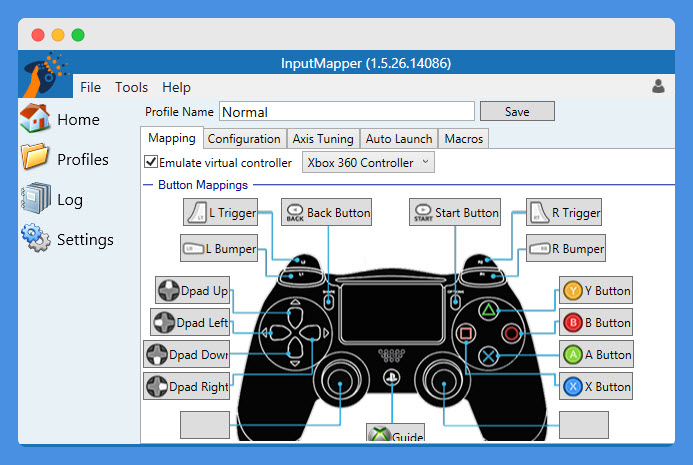
Task: Click the Profile Name input field
Action: (x=347, y=111)
